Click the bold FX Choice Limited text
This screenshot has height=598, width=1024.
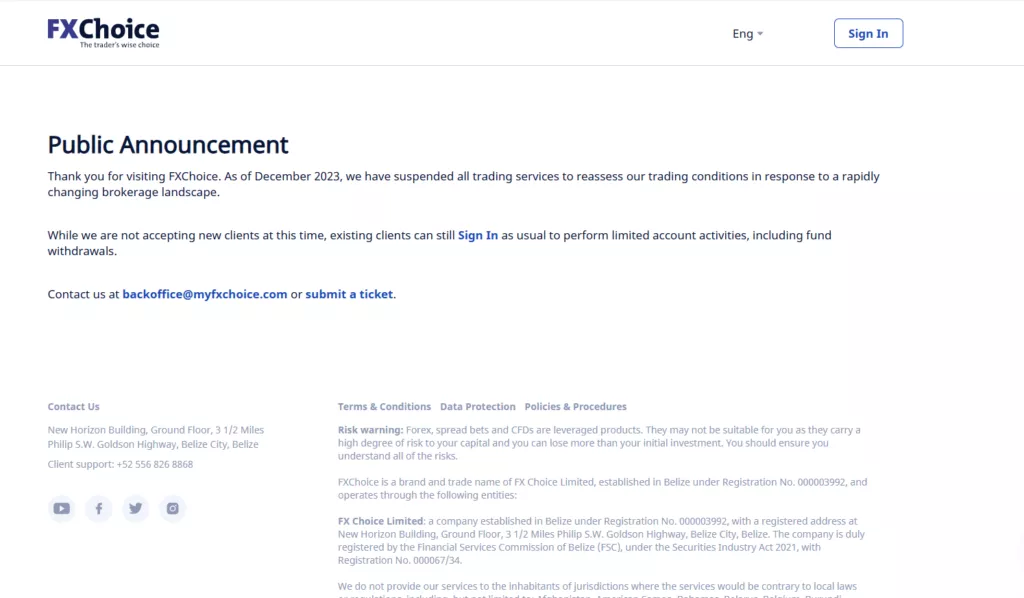(380, 521)
